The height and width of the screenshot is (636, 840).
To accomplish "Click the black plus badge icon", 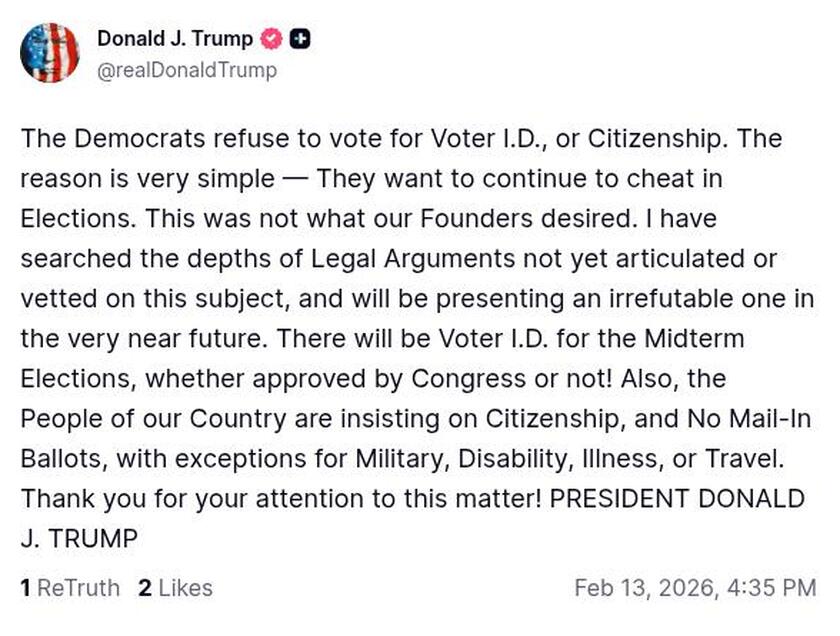I will [x=297, y=40].
